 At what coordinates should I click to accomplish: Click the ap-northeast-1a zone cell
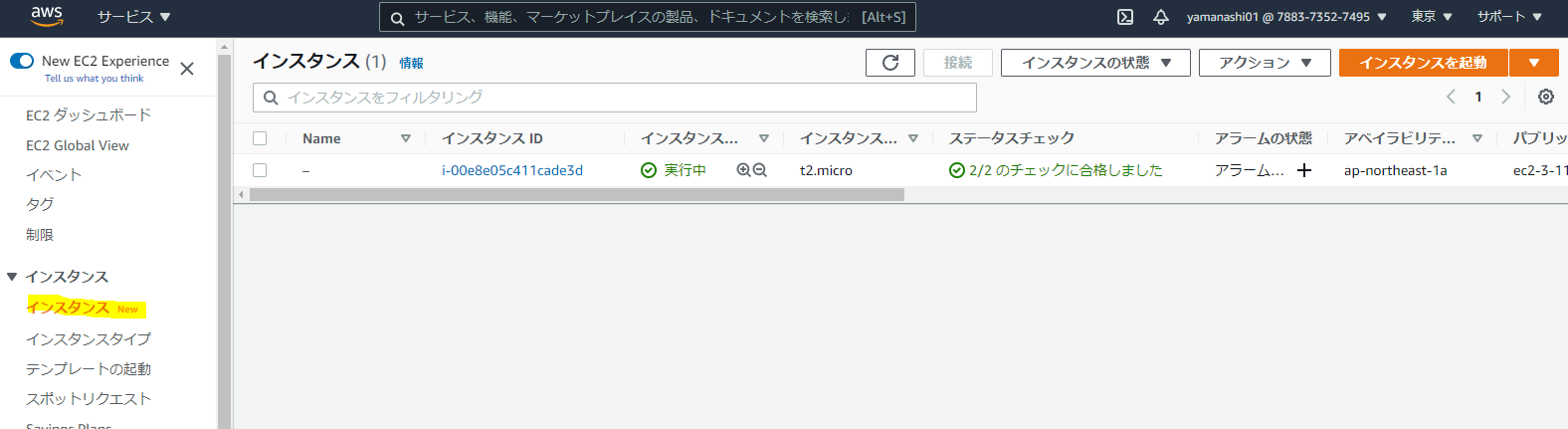coord(1395,170)
